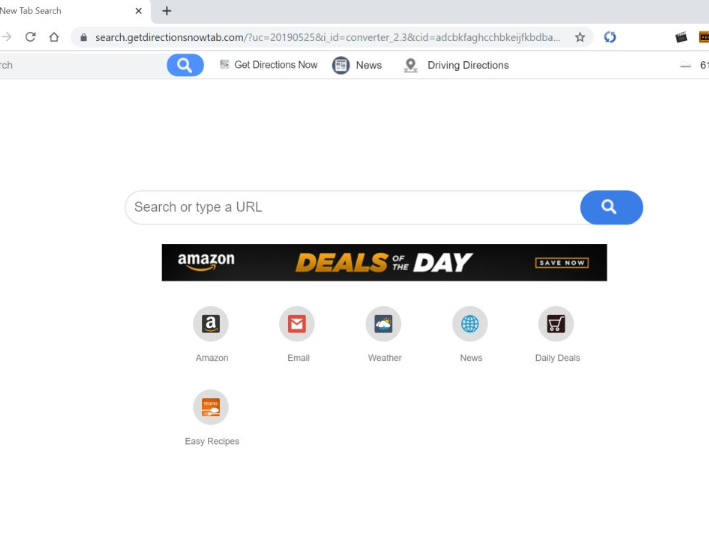
Task: Open the Daily Deals cart icon
Action: [x=556, y=324]
